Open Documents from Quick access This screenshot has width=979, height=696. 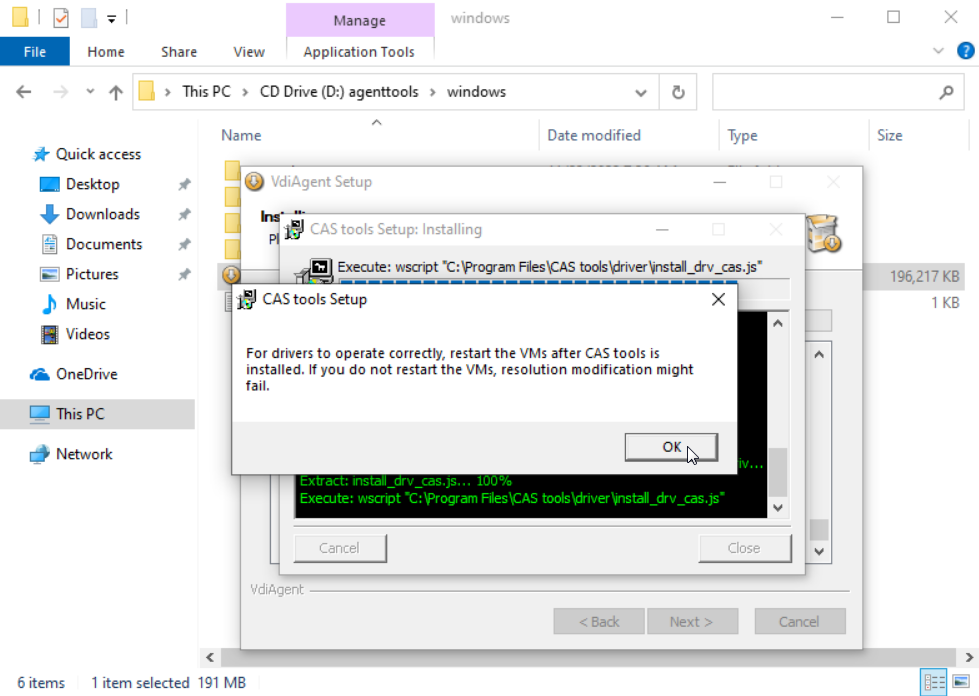(x=104, y=244)
